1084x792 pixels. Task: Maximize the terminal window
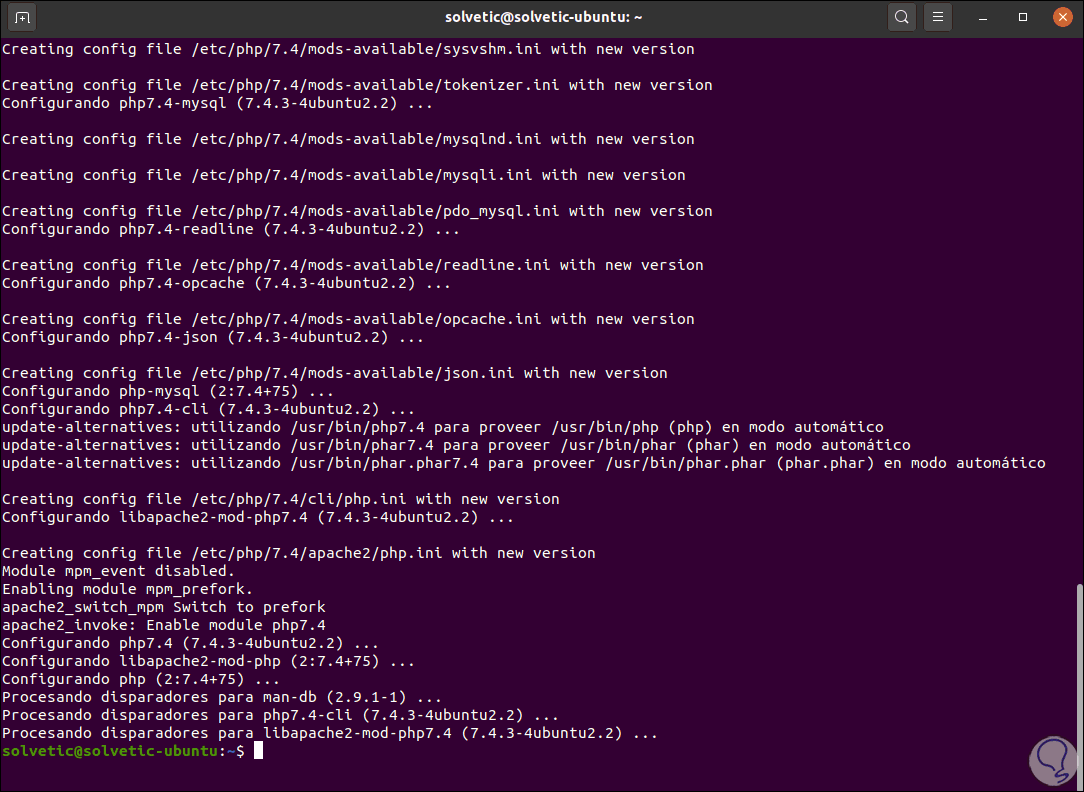coord(1023,17)
